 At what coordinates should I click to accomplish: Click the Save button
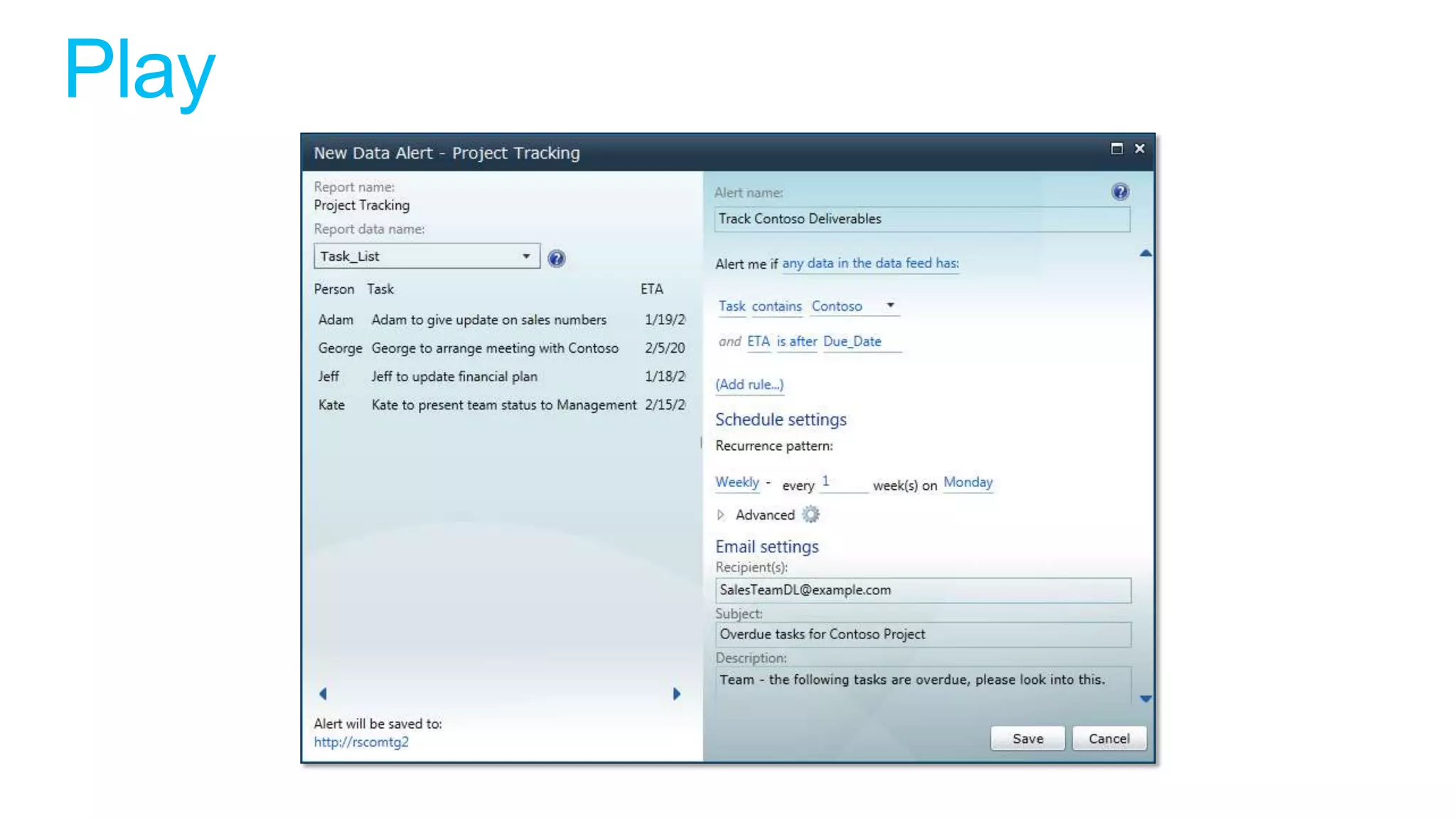(1027, 739)
